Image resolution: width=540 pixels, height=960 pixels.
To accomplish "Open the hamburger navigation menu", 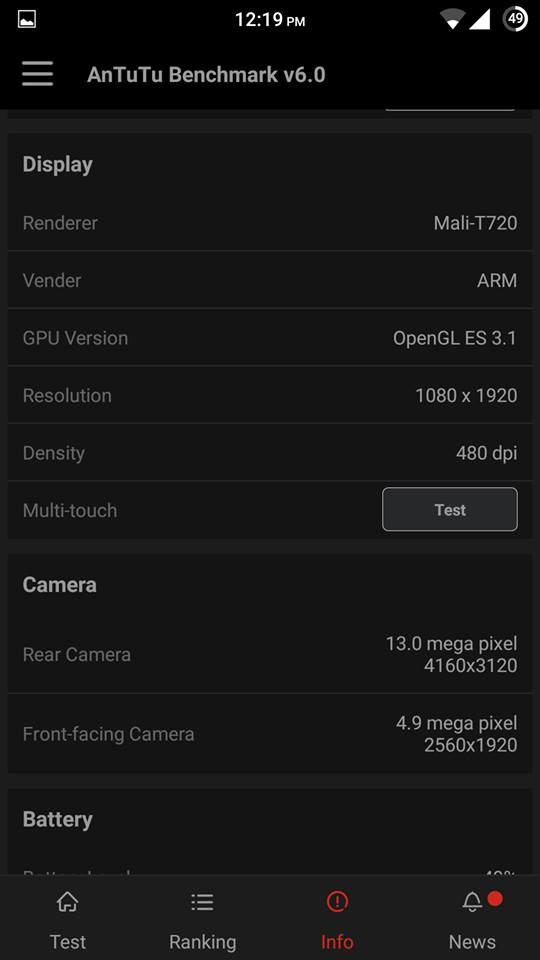I will 37,75.
